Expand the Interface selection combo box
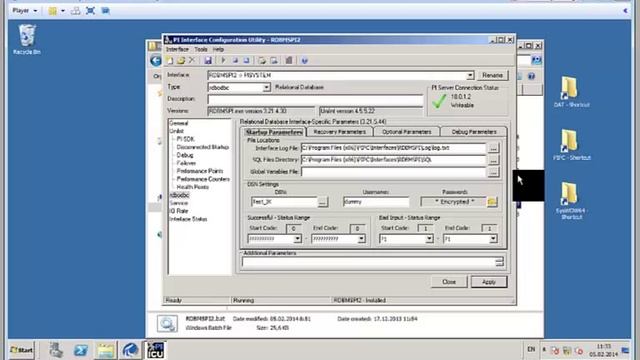The width and height of the screenshot is (640, 360). (470, 76)
